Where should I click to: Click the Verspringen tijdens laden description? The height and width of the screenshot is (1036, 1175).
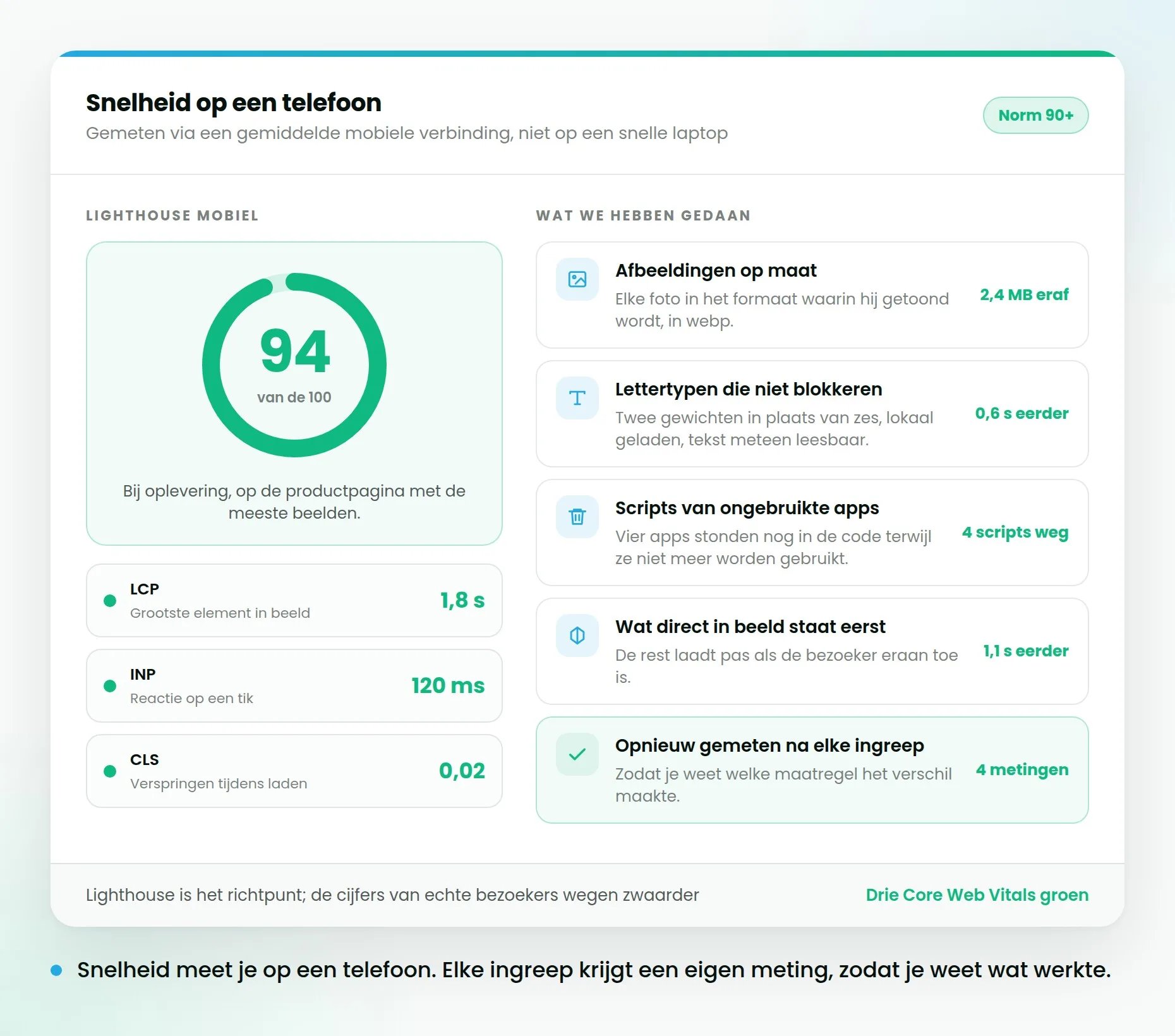click(x=219, y=783)
